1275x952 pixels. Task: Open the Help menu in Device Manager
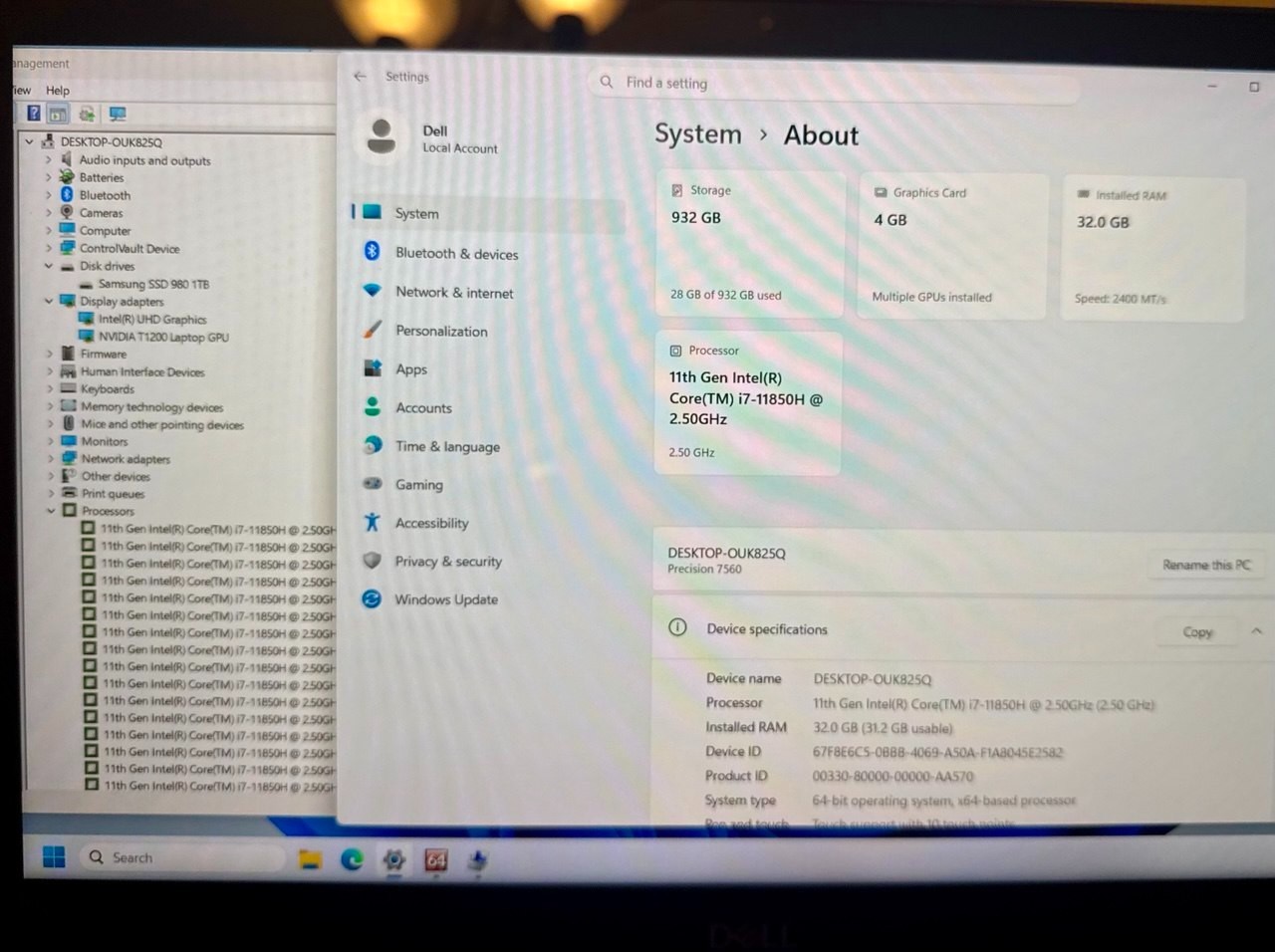pos(58,90)
